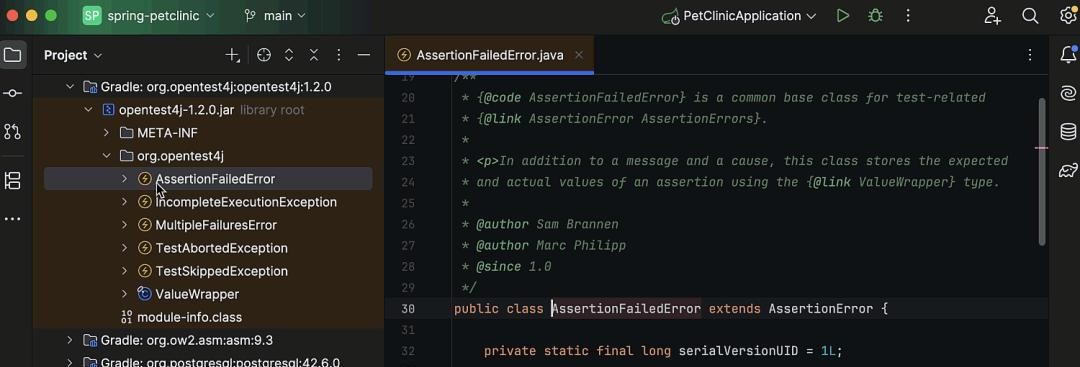Open the Commit tool window
The width and height of the screenshot is (1080, 367).
13,94
